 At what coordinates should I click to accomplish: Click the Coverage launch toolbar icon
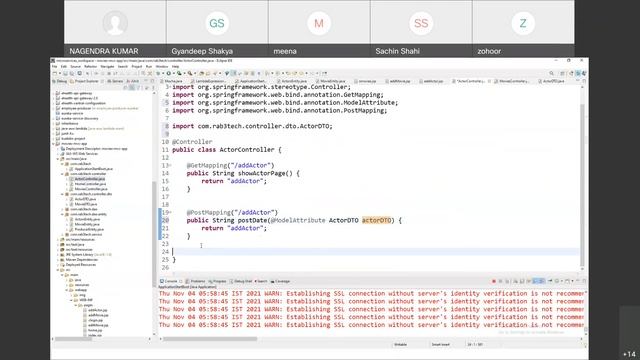click(179, 73)
